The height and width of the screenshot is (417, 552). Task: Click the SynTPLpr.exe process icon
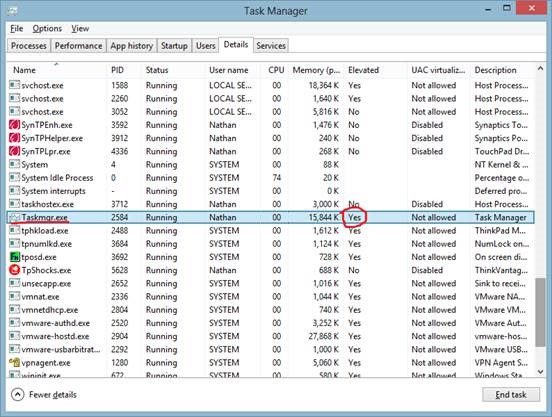click(14, 151)
